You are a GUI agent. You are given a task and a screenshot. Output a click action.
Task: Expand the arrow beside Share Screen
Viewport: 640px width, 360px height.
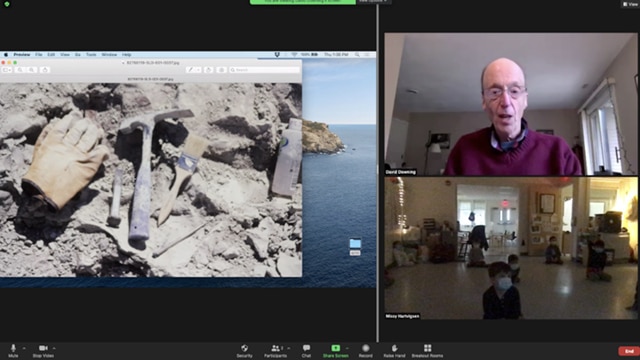[x=347, y=348]
